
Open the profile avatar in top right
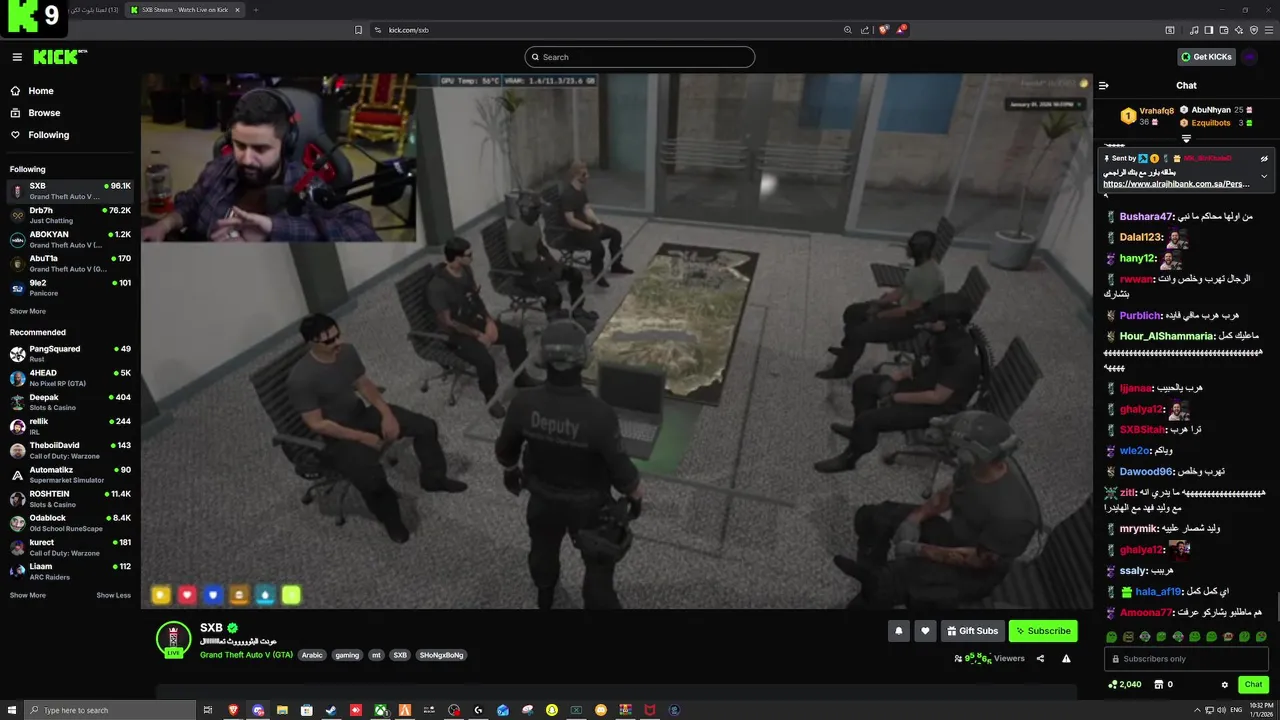pyautogui.click(x=1250, y=57)
